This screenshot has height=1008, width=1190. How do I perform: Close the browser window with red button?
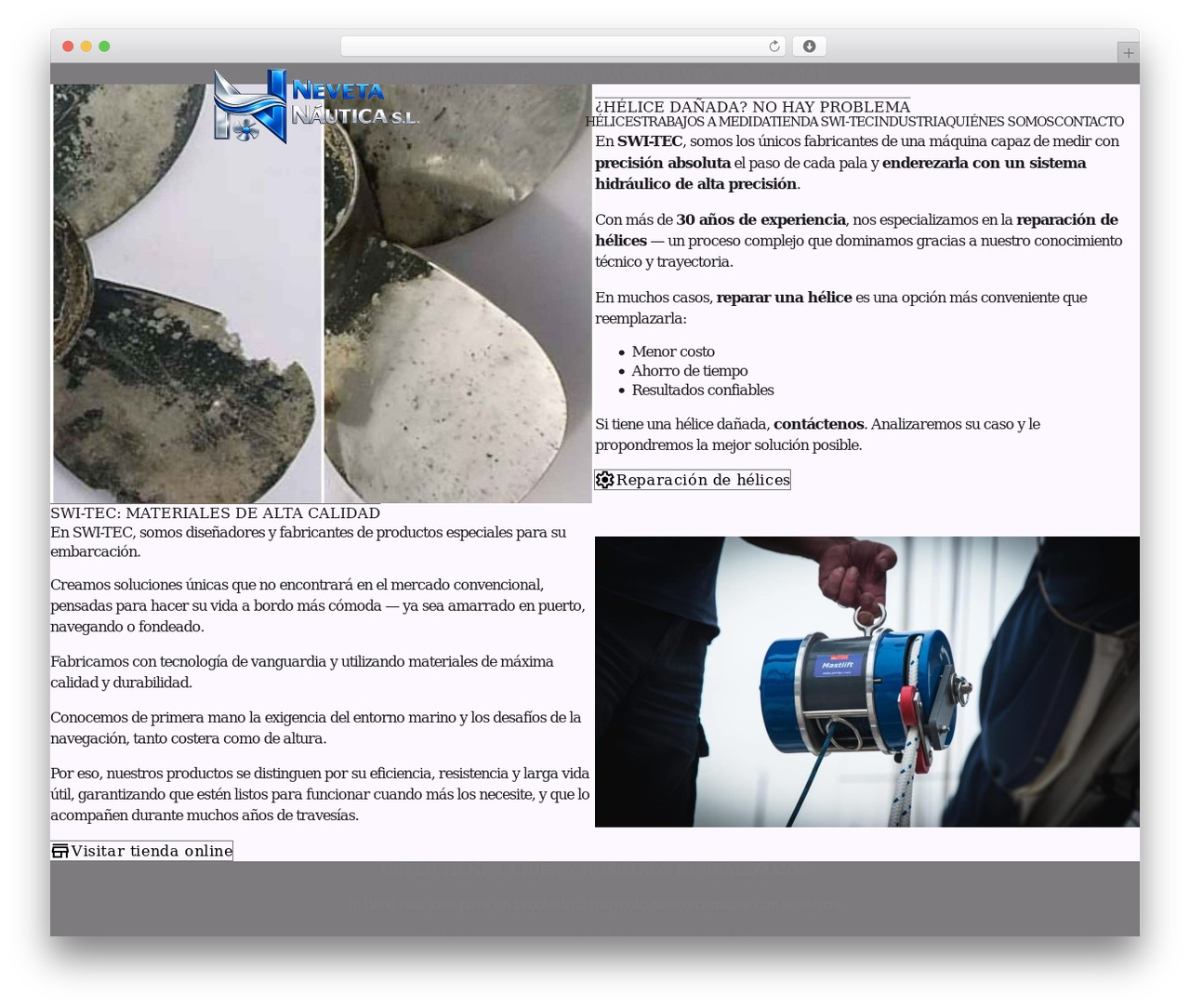[68, 46]
